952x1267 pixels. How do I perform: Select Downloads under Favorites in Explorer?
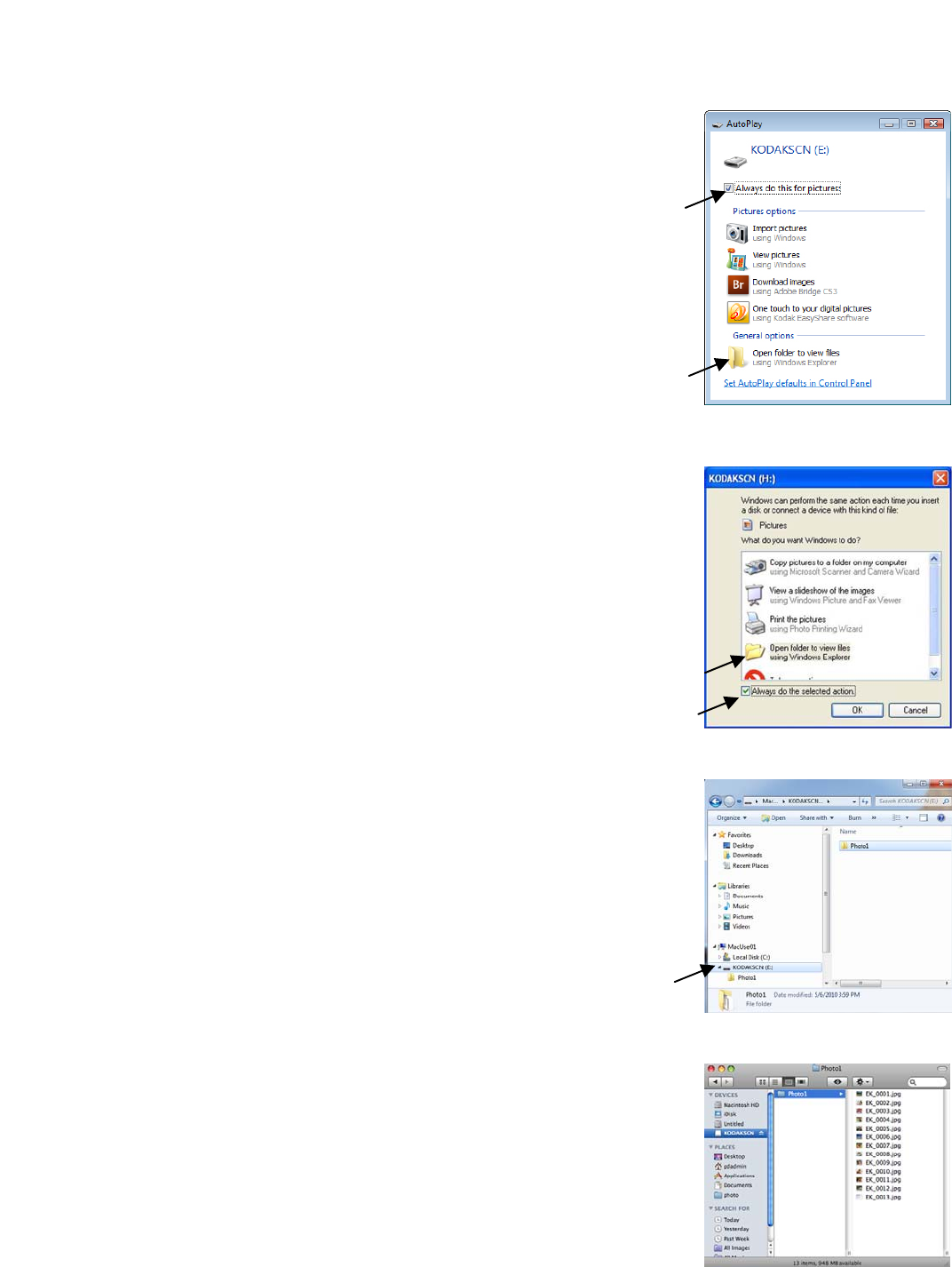coord(742,856)
